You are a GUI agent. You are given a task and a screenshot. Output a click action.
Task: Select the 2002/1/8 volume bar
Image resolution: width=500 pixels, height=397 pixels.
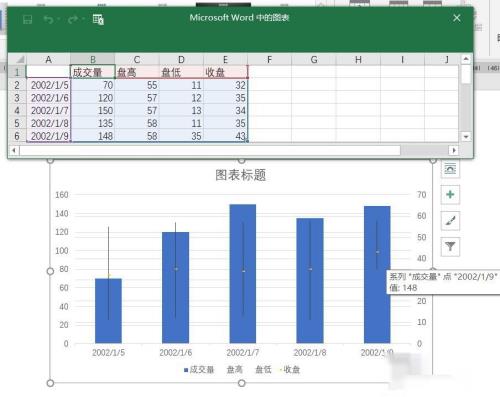click(310, 280)
